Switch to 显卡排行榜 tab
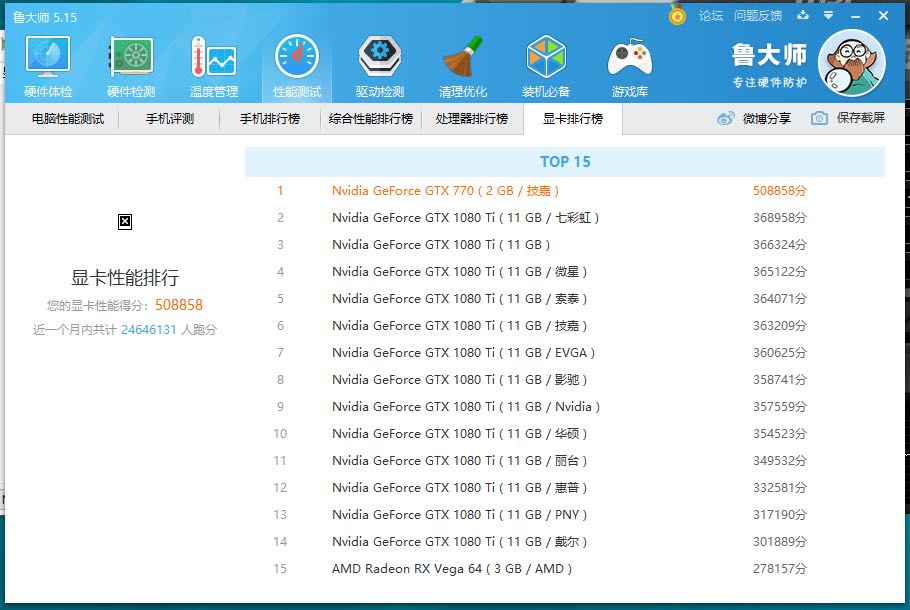The width and height of the screenshot is (910, 610). [573, 119]
